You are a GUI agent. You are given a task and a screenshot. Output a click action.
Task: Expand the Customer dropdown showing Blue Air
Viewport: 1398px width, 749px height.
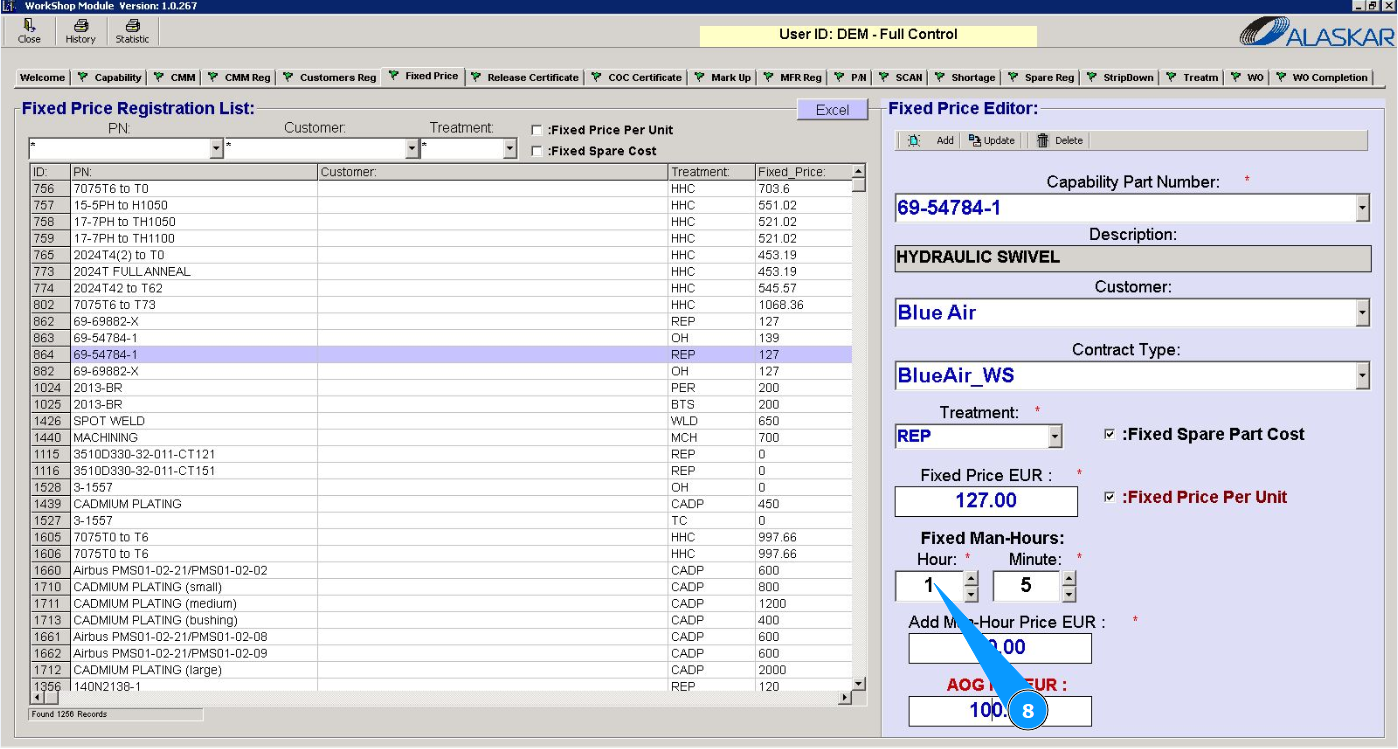tap(1361, 313)
